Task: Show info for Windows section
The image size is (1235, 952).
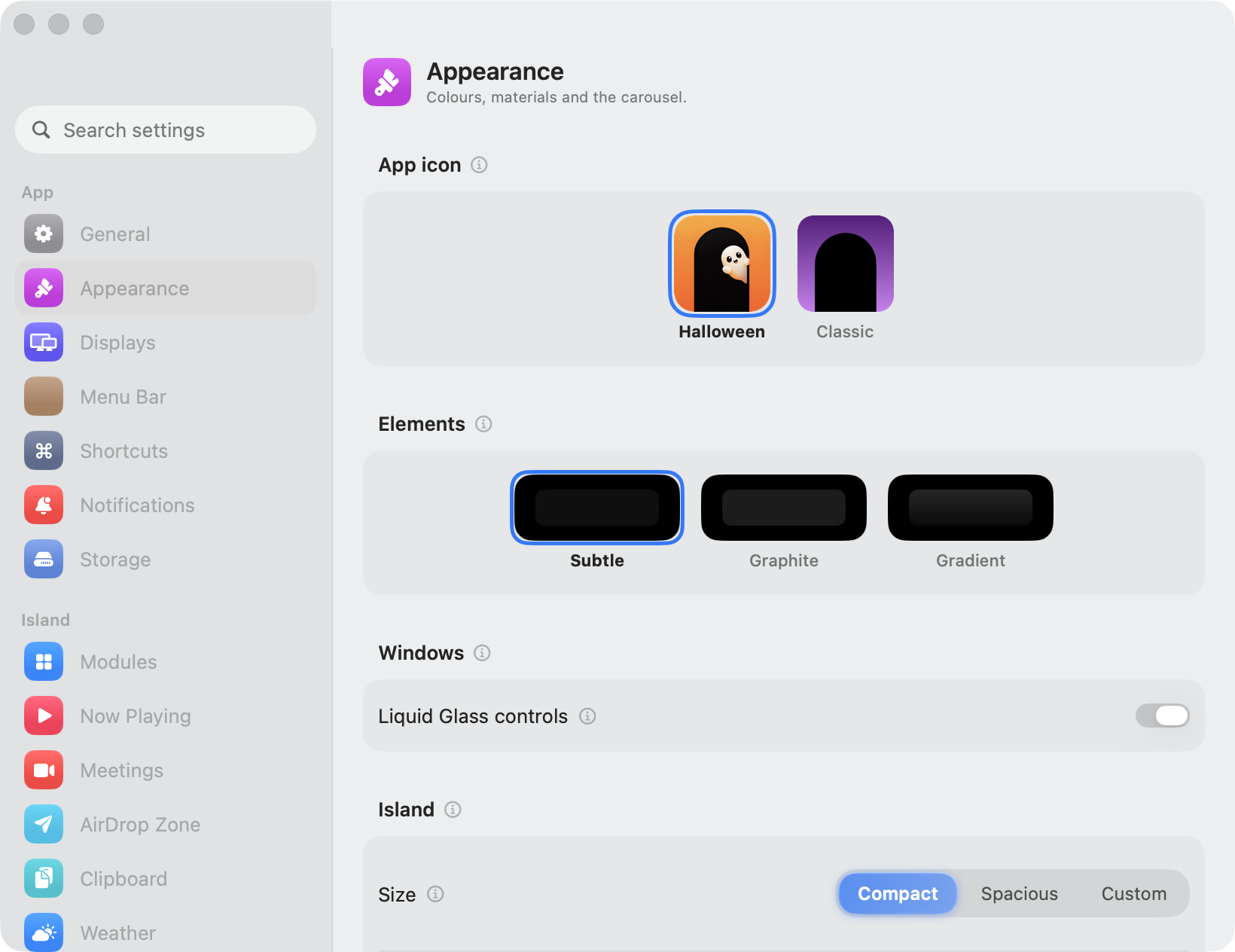Action: pyautogui.click(x=482, y=653)
